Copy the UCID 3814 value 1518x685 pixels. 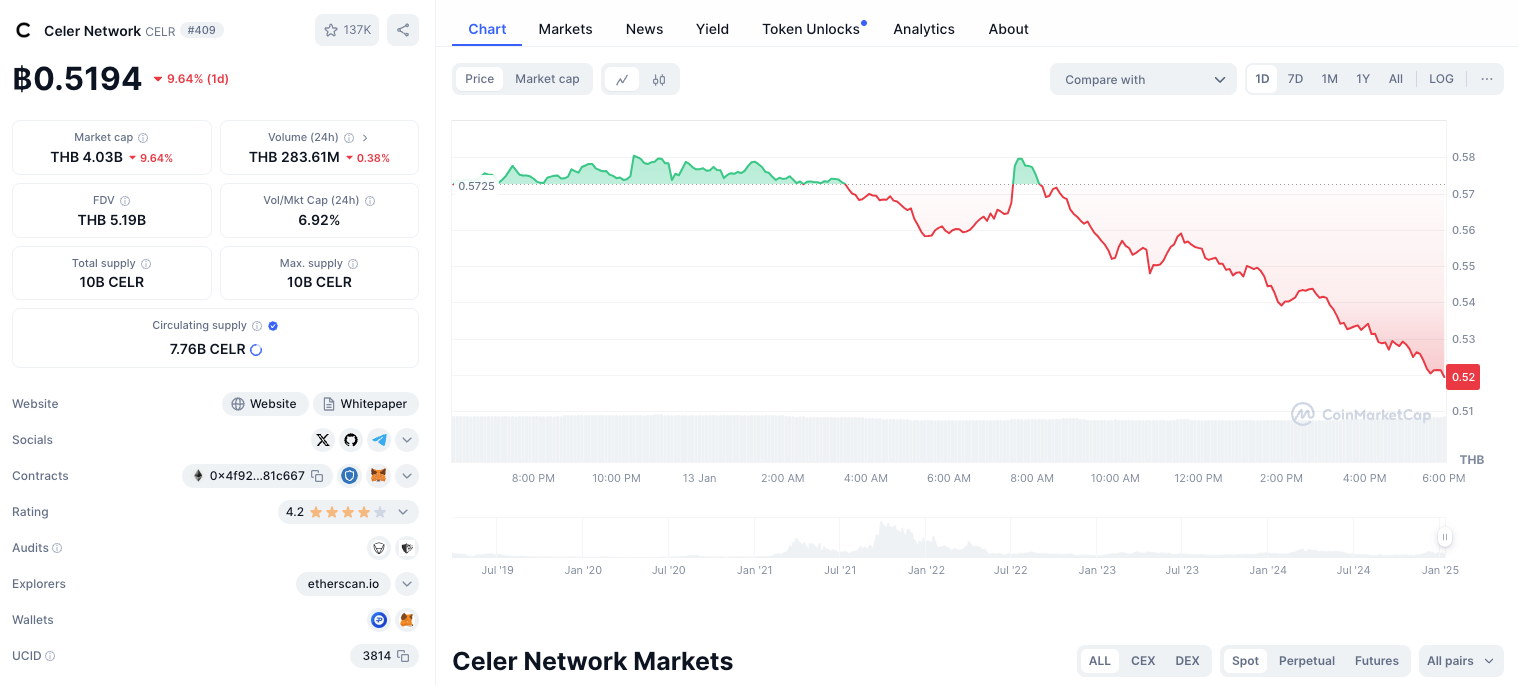[x=403, y=656]
